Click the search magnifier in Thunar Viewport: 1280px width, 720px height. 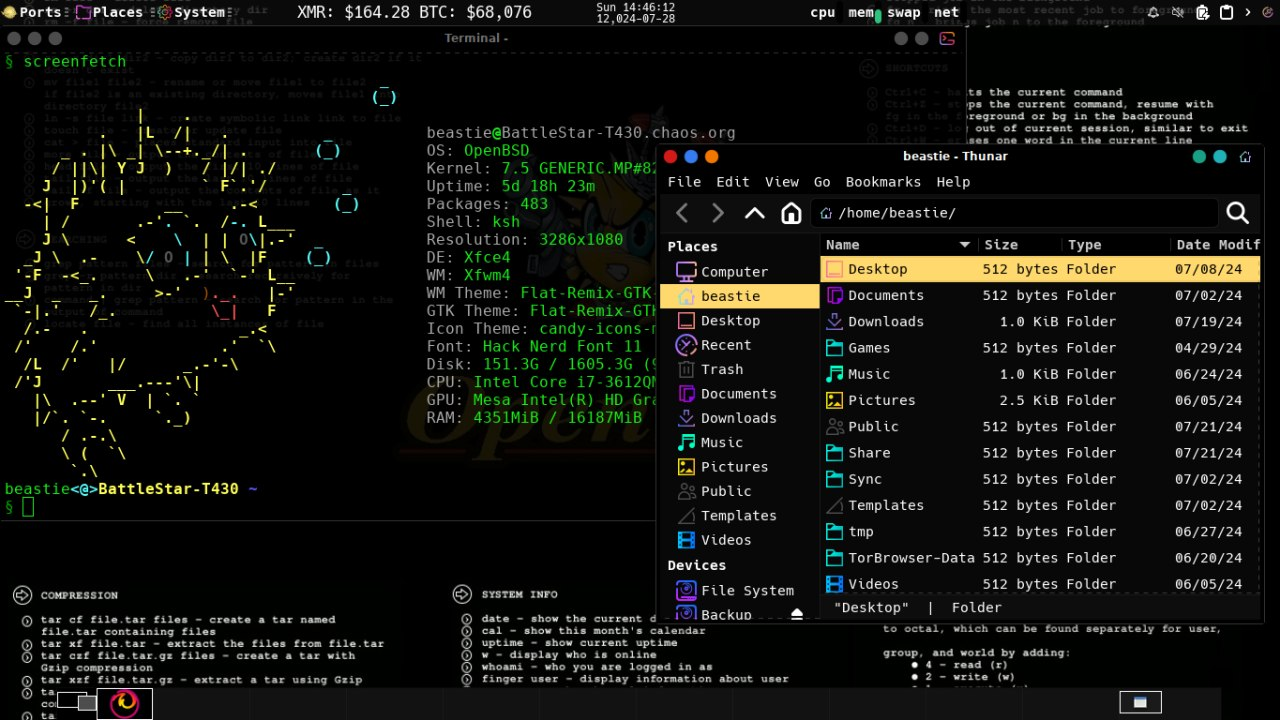(x=1237, y=213)
